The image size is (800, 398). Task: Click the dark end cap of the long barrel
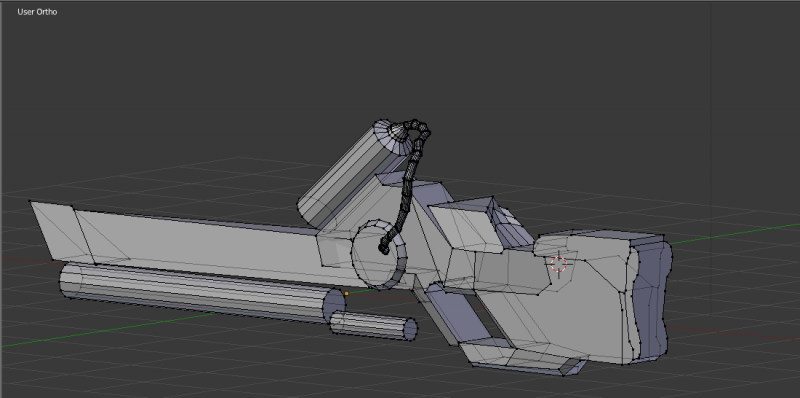tap(334, 306)
